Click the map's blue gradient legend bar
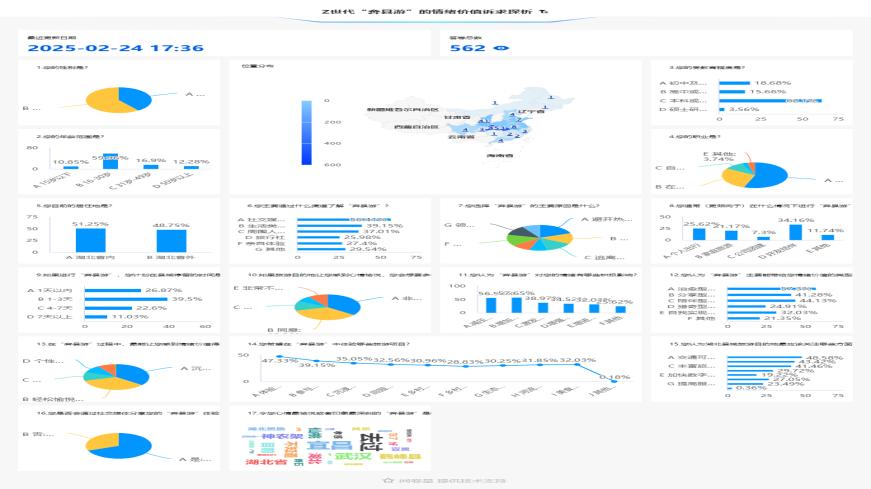 pos(308,130)
